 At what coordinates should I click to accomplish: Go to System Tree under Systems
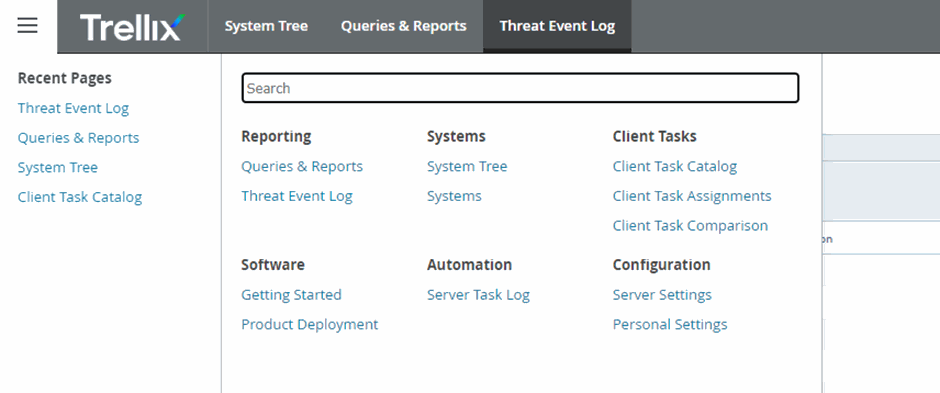point(467,166)
